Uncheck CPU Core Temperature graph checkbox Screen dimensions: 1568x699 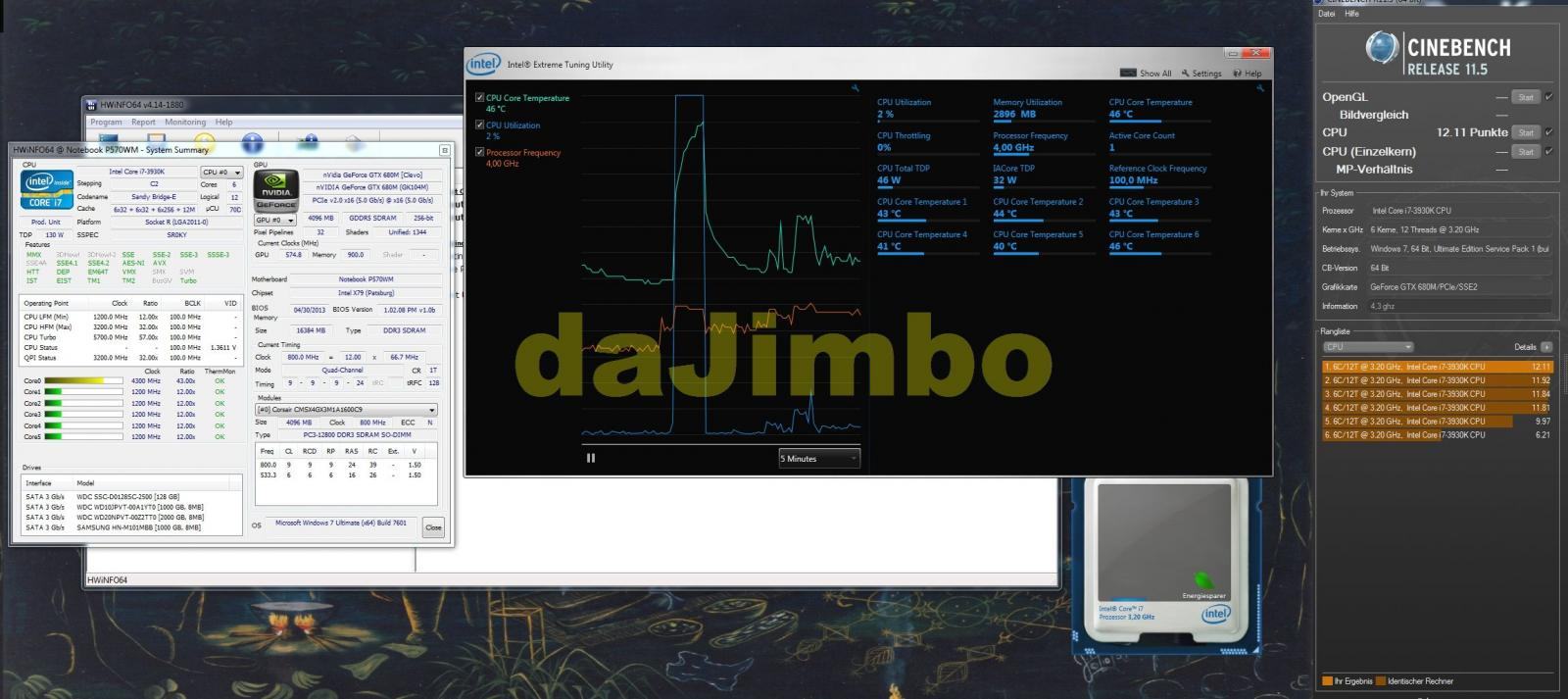pos(479,98)
